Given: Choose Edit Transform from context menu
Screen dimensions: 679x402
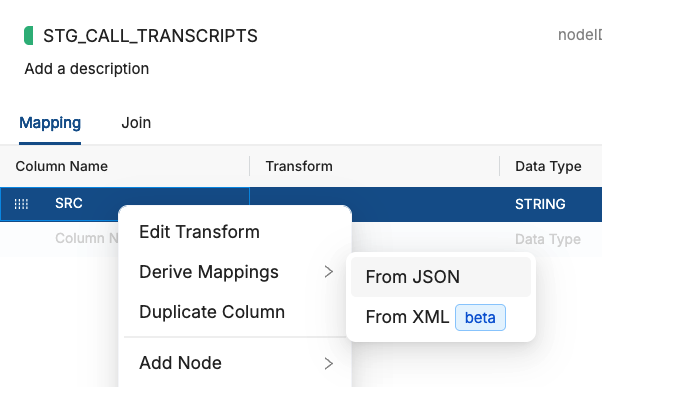Looking at the screenshot, I should point(199,232).
